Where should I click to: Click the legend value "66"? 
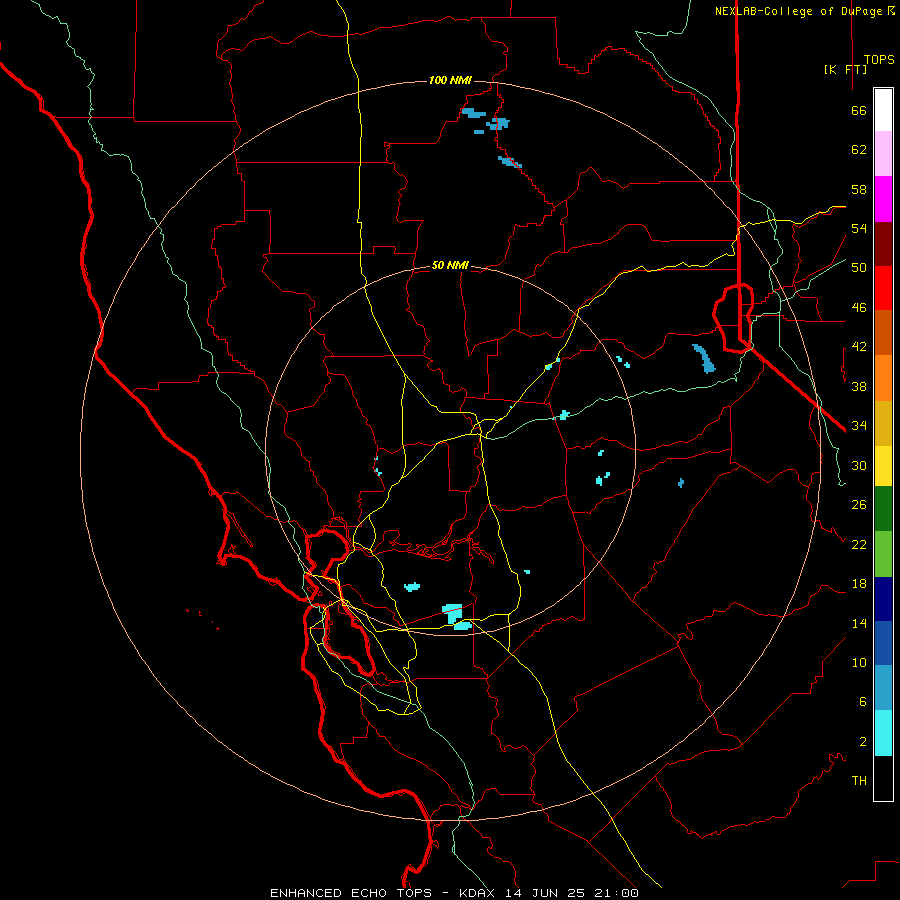pyautogui.click(x=859, y=110)
